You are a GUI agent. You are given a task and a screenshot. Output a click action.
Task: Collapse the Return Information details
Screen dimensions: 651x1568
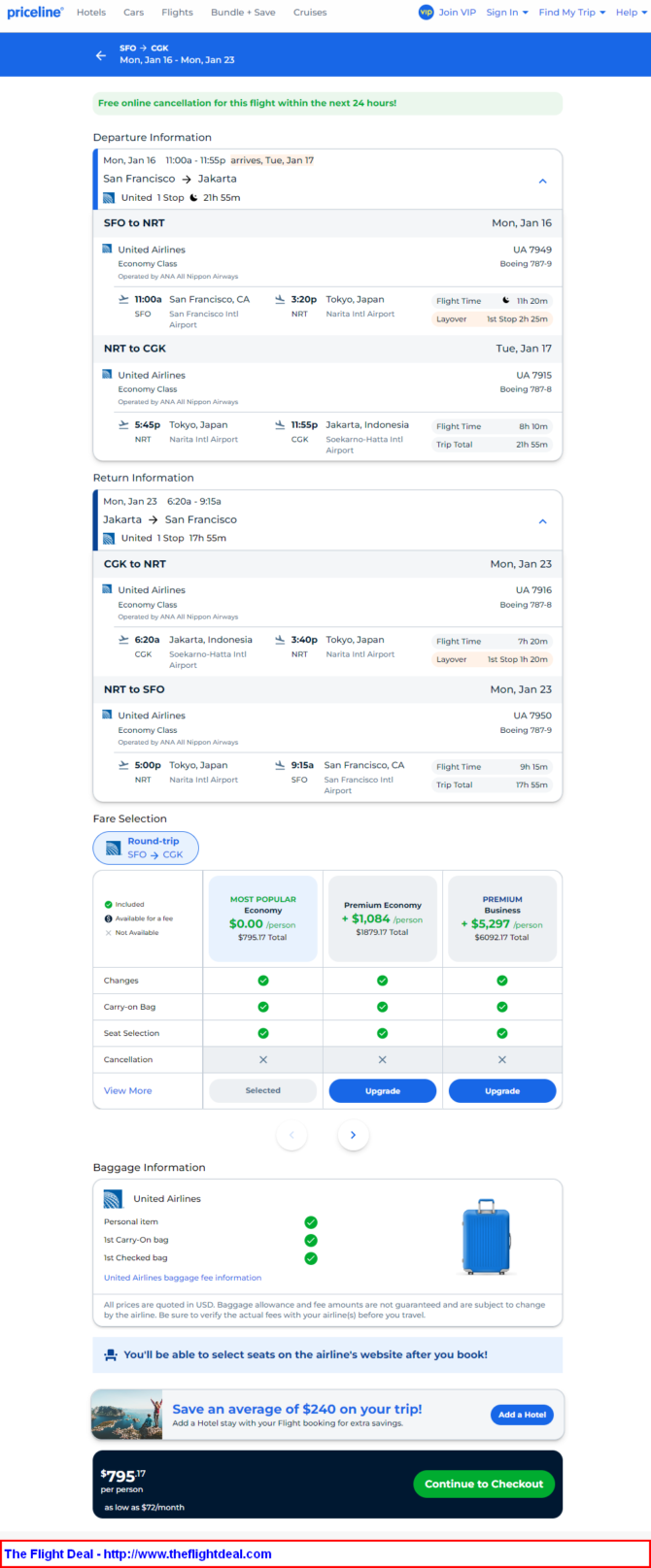543,521
